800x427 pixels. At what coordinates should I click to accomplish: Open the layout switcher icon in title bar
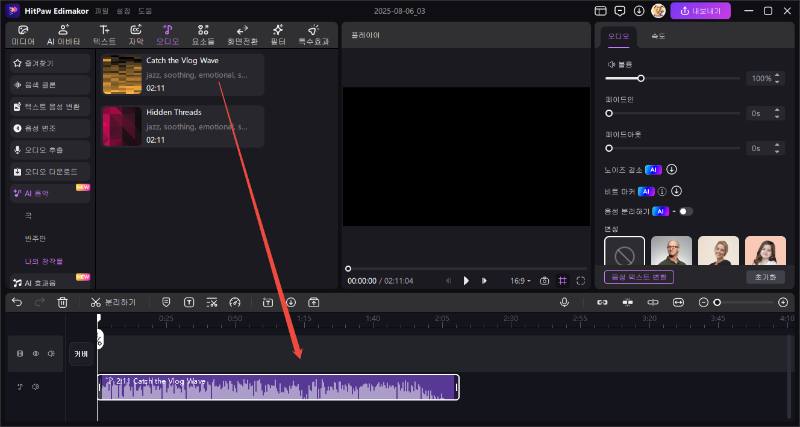(601, 11)
